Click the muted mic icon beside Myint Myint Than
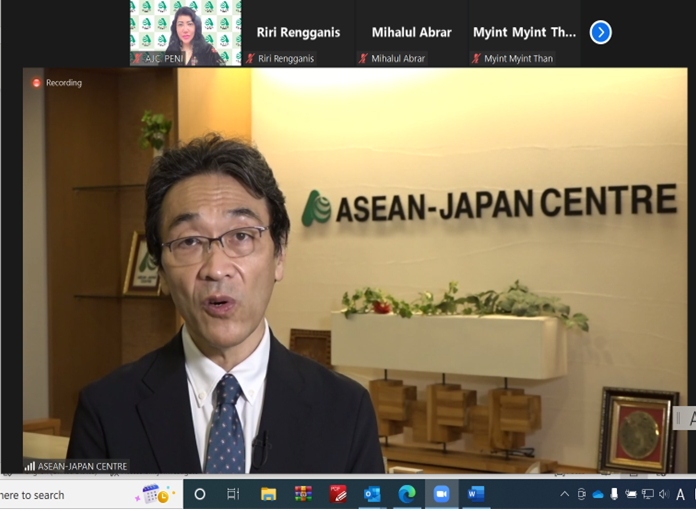Screen dimensions: 696x511 pyautogui.click(x=476, y=58)
